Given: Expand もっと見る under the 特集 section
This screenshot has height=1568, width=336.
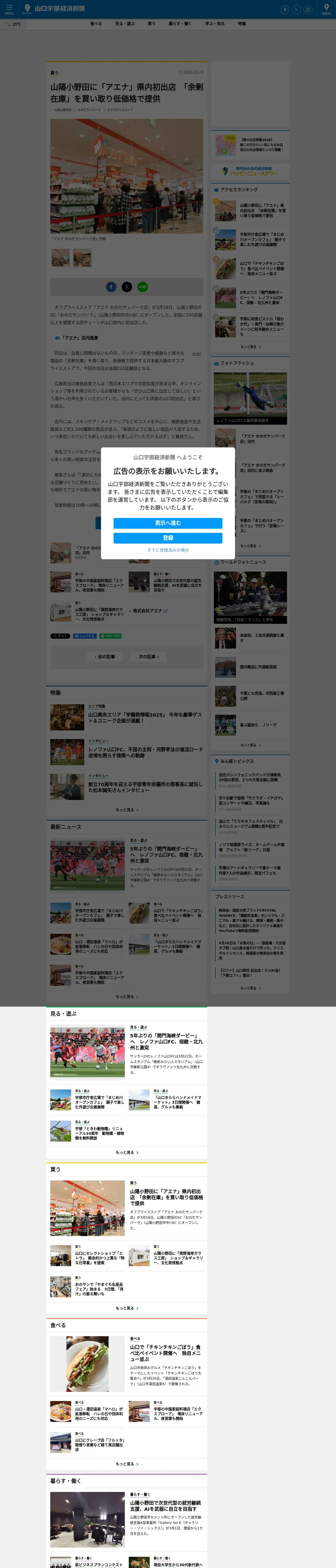Looking at the screenshot, I should pyautogui.click(x=127, y=810).
